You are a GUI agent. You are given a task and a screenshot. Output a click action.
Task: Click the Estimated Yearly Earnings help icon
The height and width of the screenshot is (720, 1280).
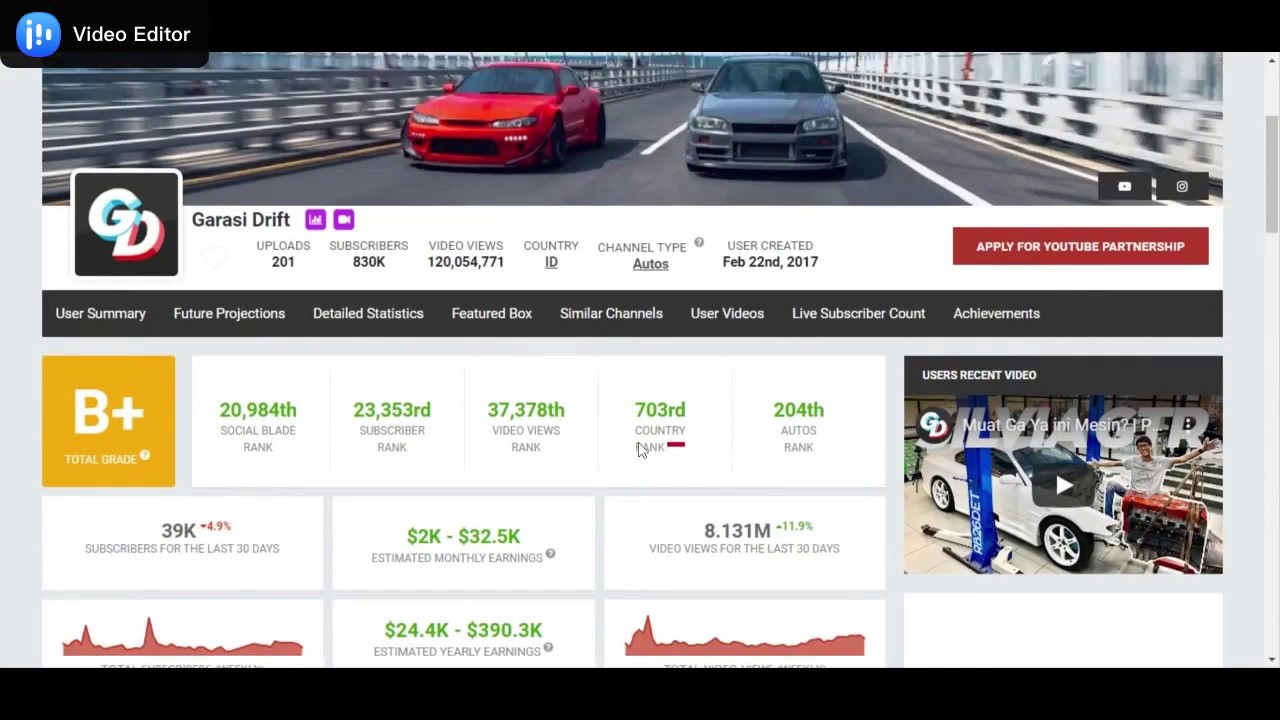tap(548, 648)
